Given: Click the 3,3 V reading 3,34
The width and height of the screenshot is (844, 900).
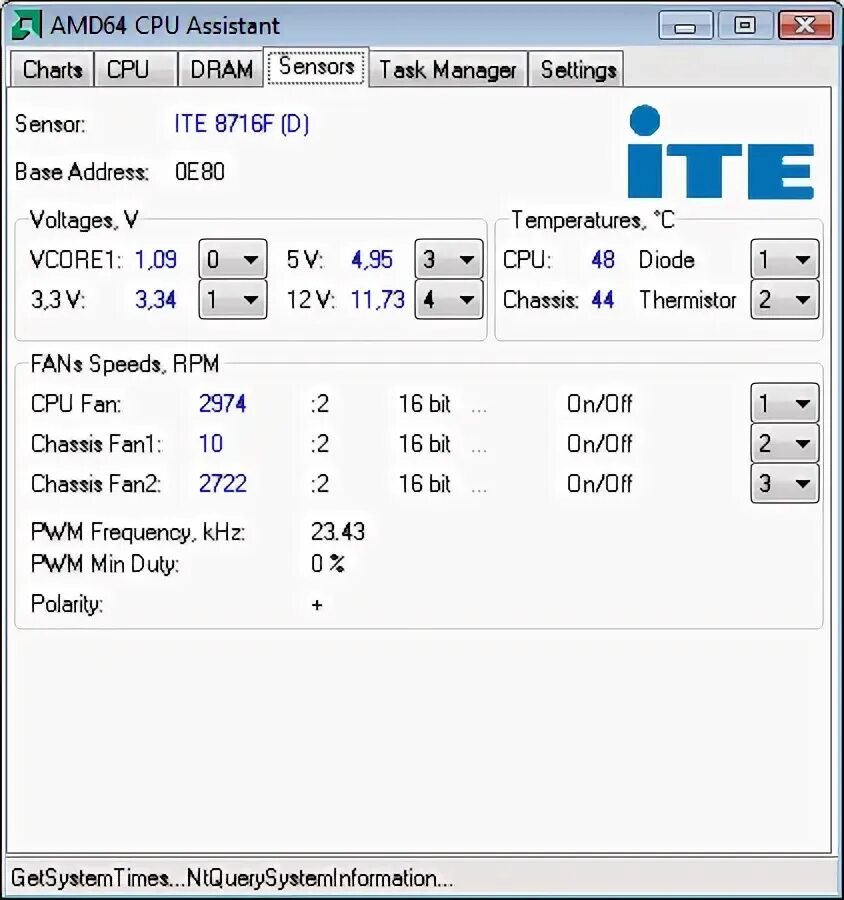Looking at the screenshot, I should [x=156, y=300].
